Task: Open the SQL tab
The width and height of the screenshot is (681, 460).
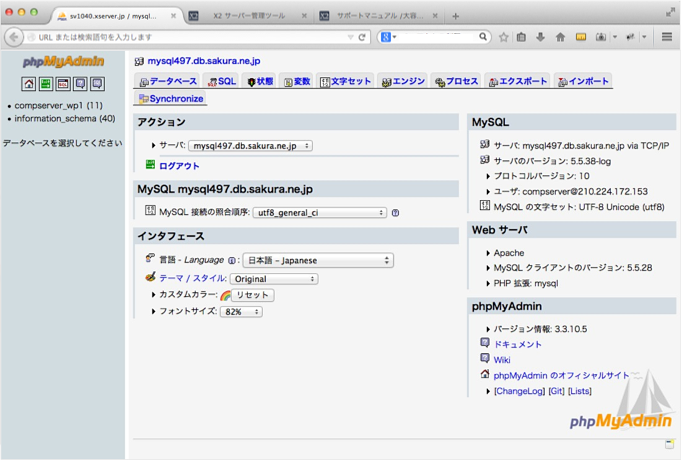Action: [x=221, y=81]
